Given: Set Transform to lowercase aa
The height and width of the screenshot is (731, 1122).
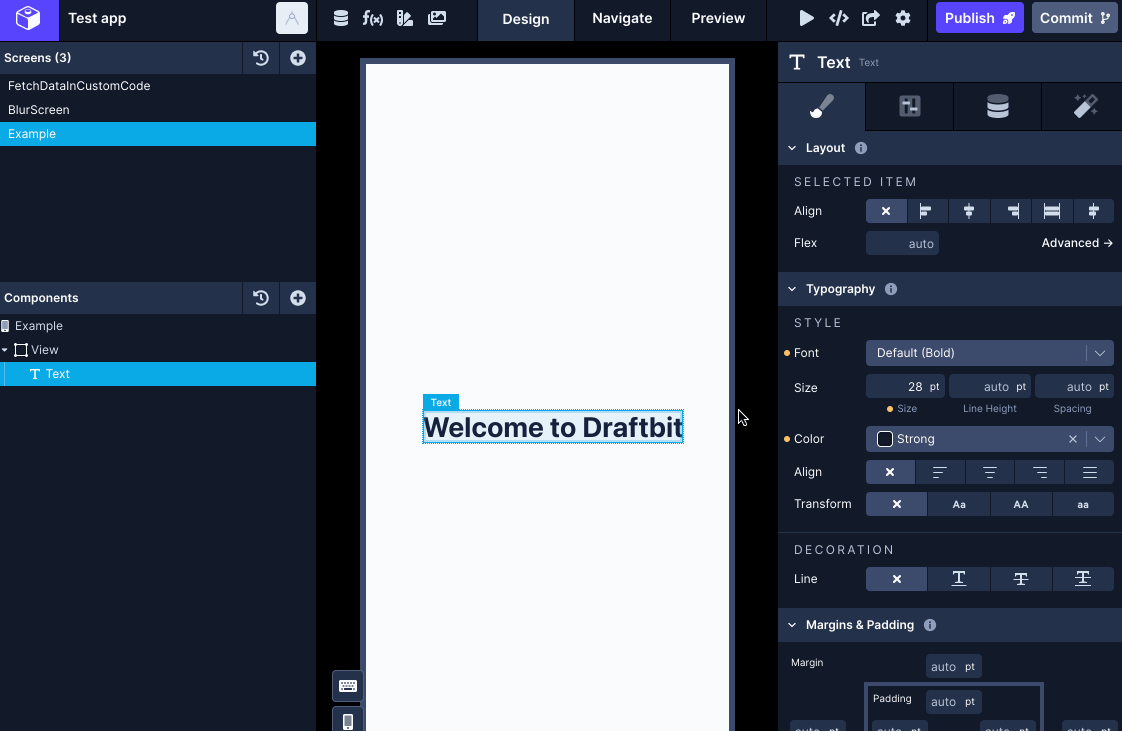Looking at the screenshot, I should (1083, 504).
